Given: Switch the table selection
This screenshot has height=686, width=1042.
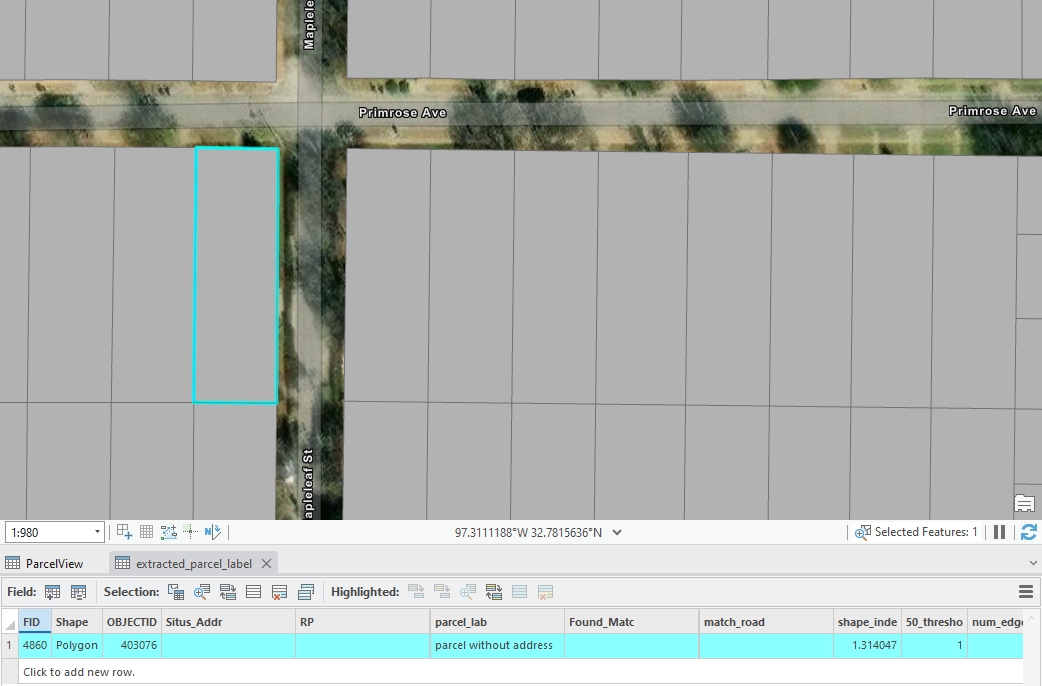Looking at the screenshot, I should 228,592.
